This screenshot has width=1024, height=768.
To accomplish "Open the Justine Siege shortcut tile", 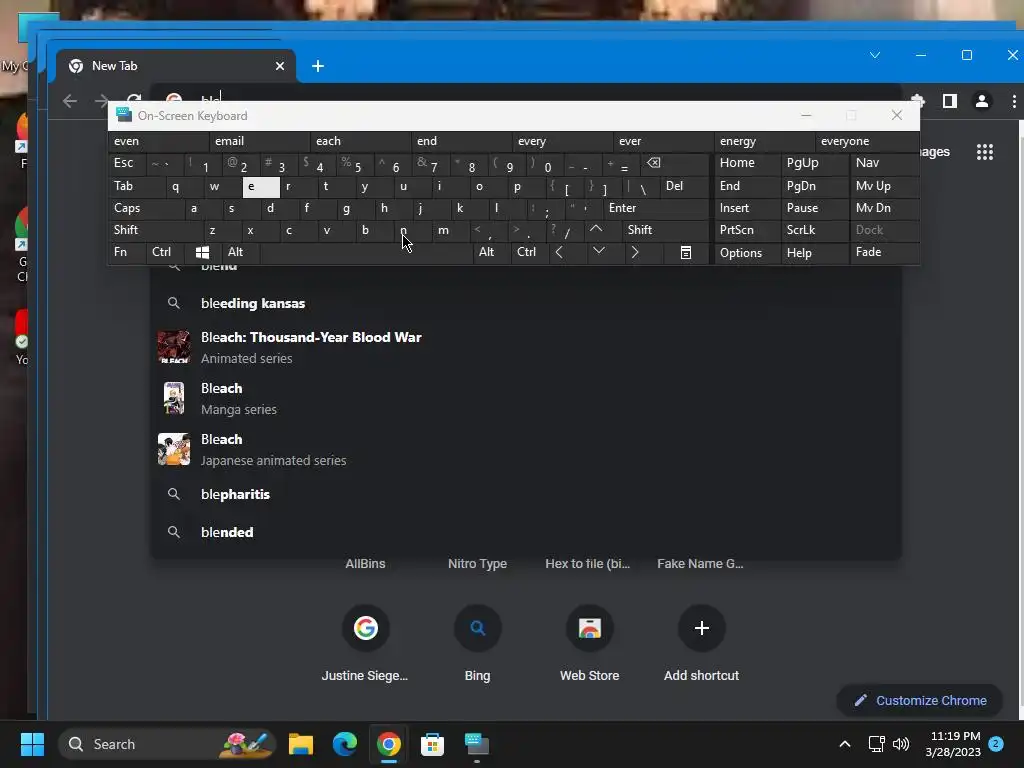I will (x=365, y=643).
